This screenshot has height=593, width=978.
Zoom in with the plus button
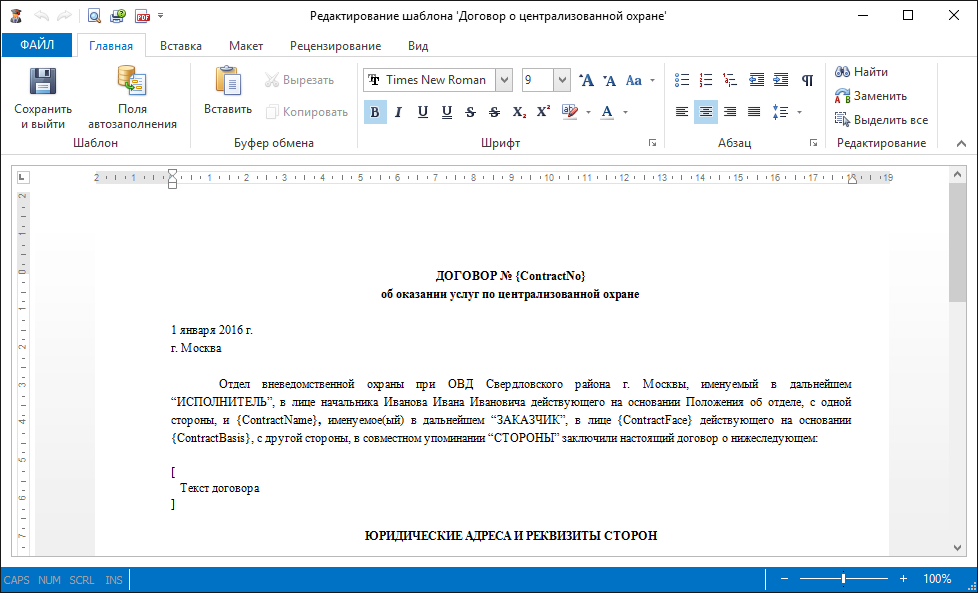[x=903, y=579]
